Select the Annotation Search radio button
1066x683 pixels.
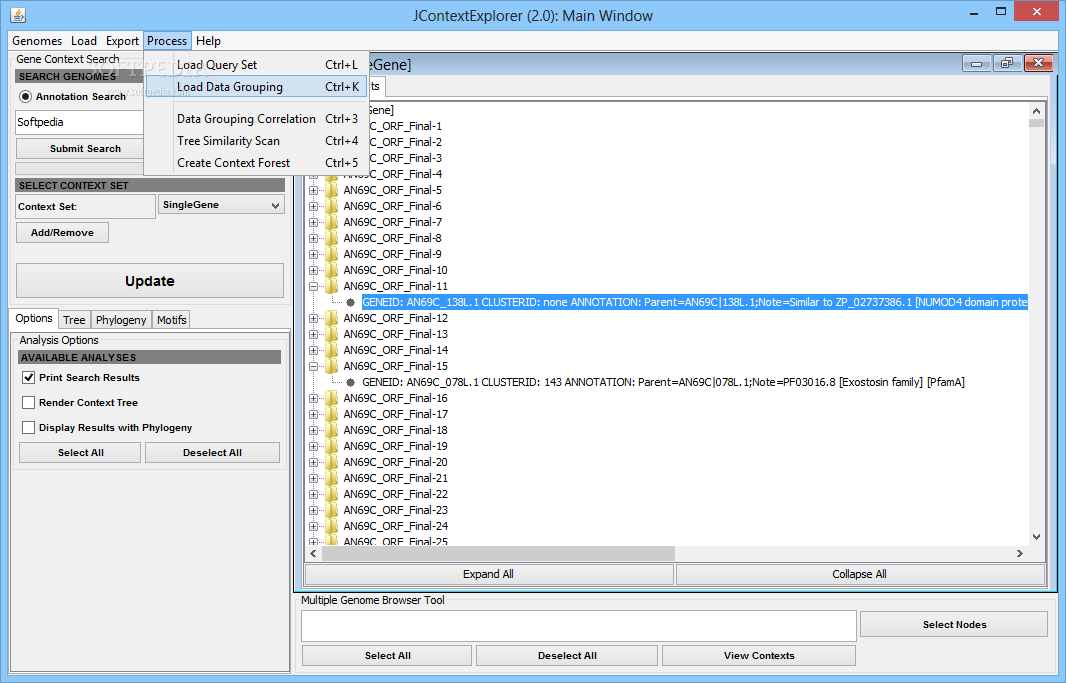[x=25, y=97]
